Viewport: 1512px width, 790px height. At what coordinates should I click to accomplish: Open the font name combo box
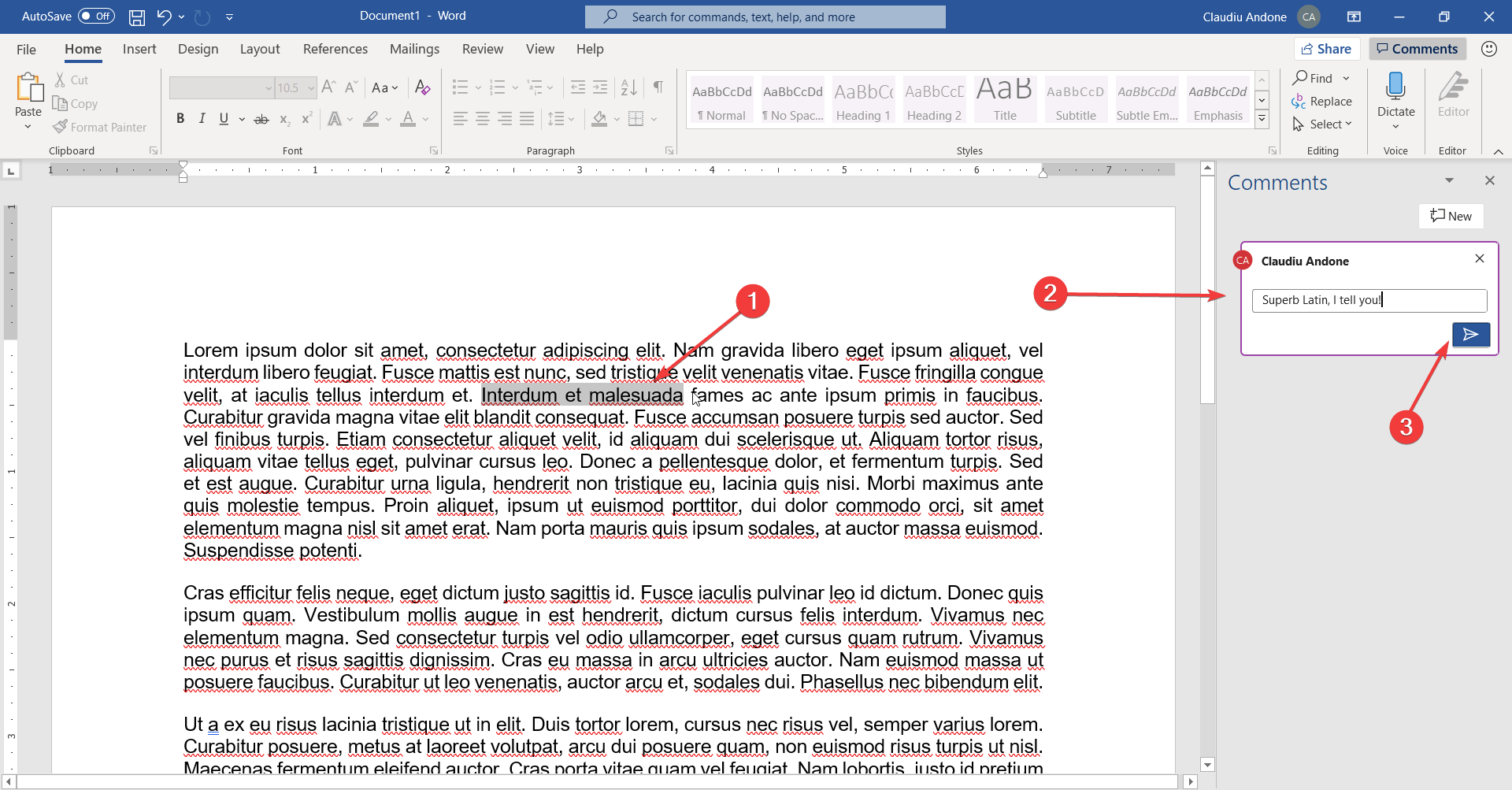pos(221,87)
